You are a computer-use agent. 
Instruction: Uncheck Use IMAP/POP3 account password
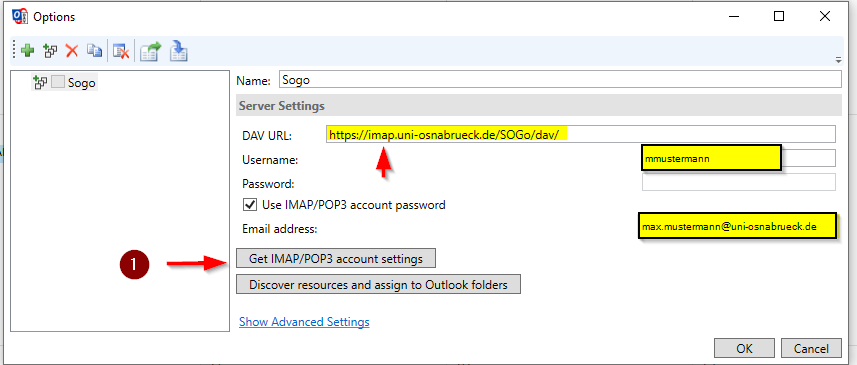(250, 205)
